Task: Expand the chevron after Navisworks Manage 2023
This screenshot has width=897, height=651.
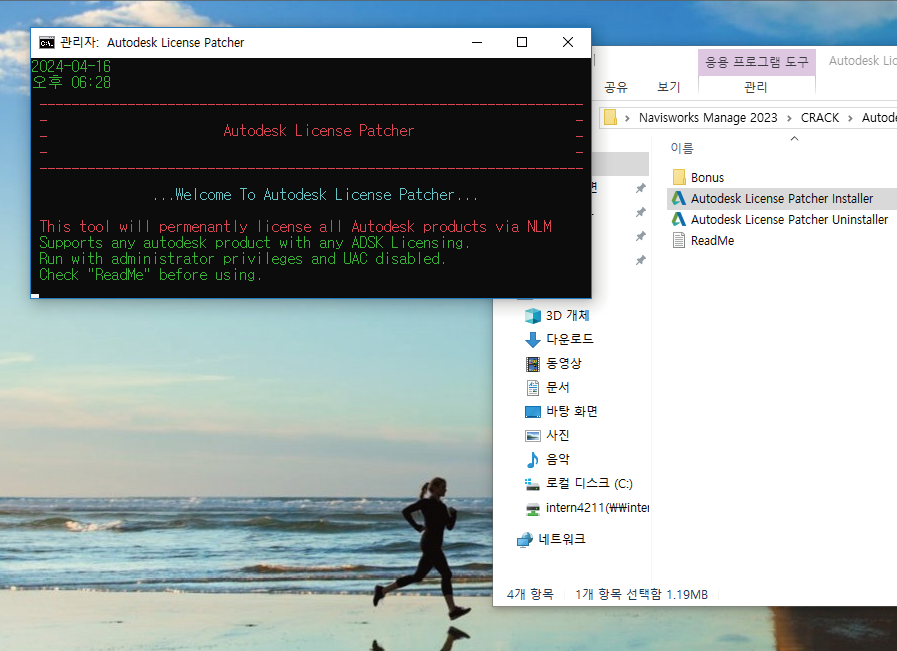Action: pos(789,118)
